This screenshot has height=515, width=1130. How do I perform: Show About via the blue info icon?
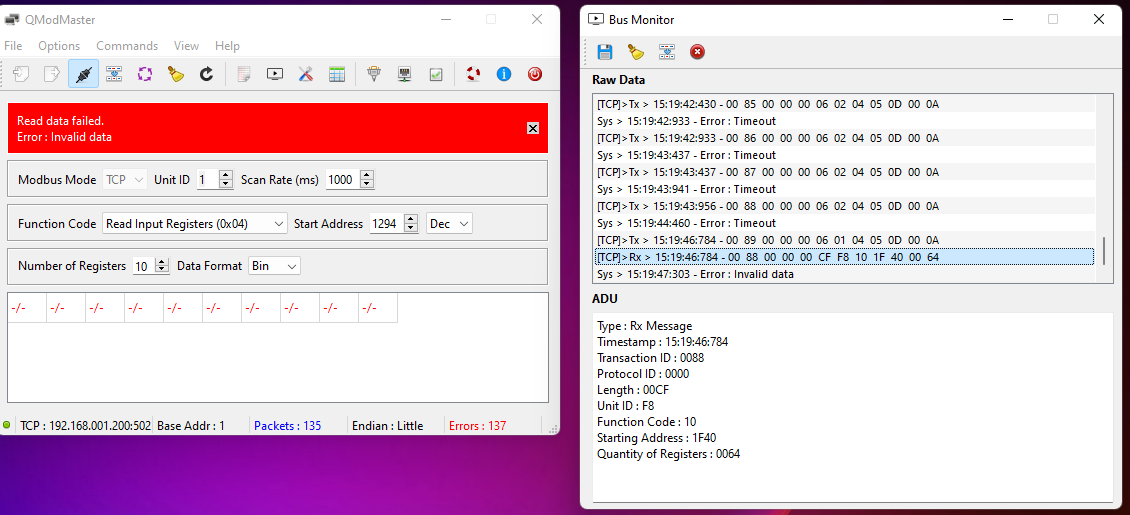(x=504, y=73)
